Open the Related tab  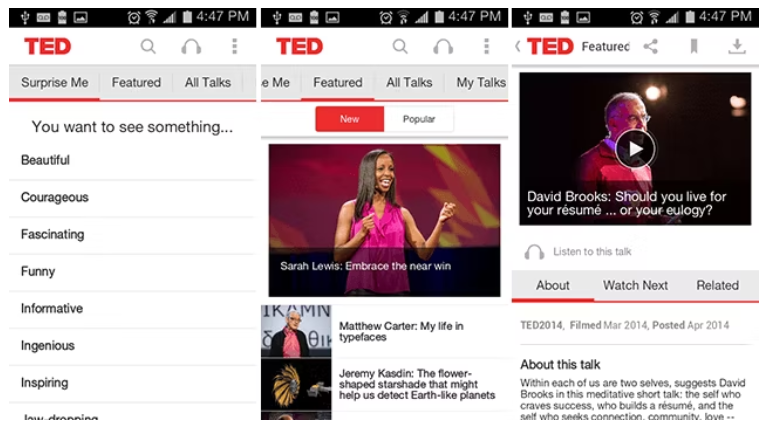click(x=717, y=286)
